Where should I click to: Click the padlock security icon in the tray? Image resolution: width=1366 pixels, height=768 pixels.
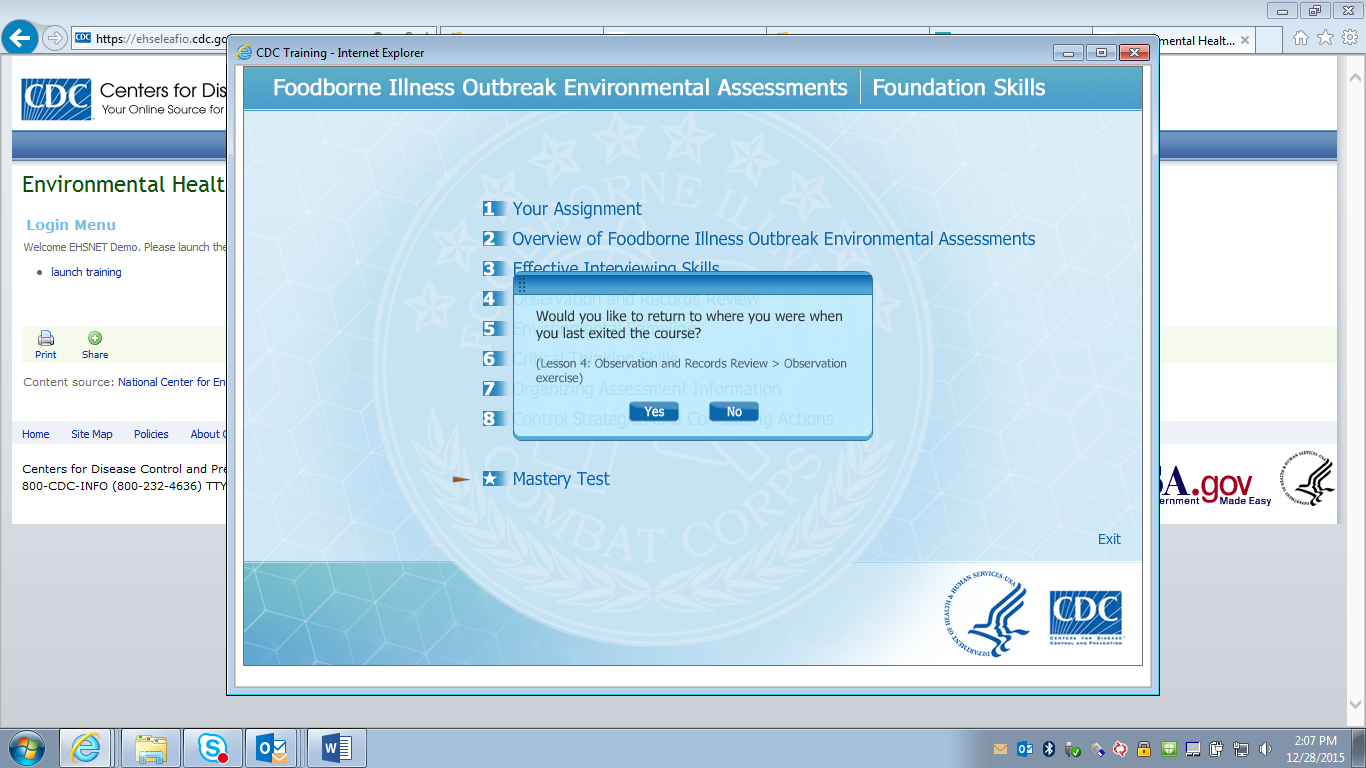click(x=1144, y=749)
